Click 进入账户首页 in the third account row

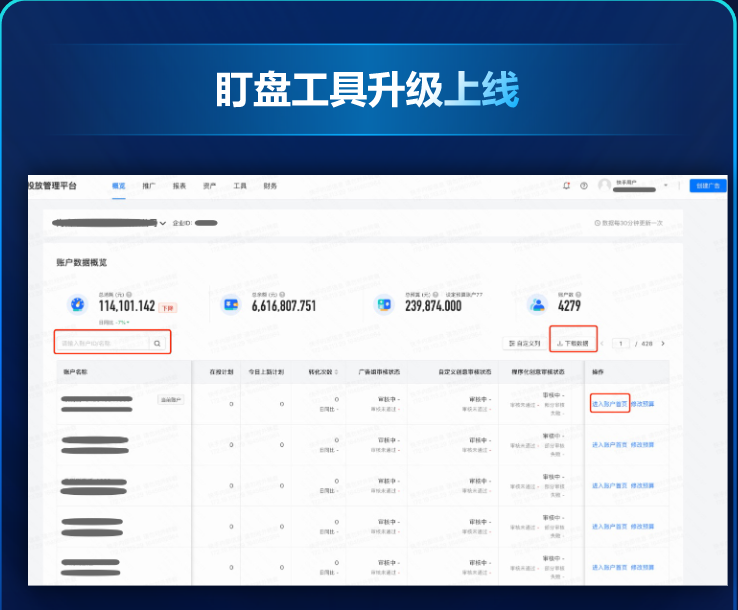(x=610, y=485)
